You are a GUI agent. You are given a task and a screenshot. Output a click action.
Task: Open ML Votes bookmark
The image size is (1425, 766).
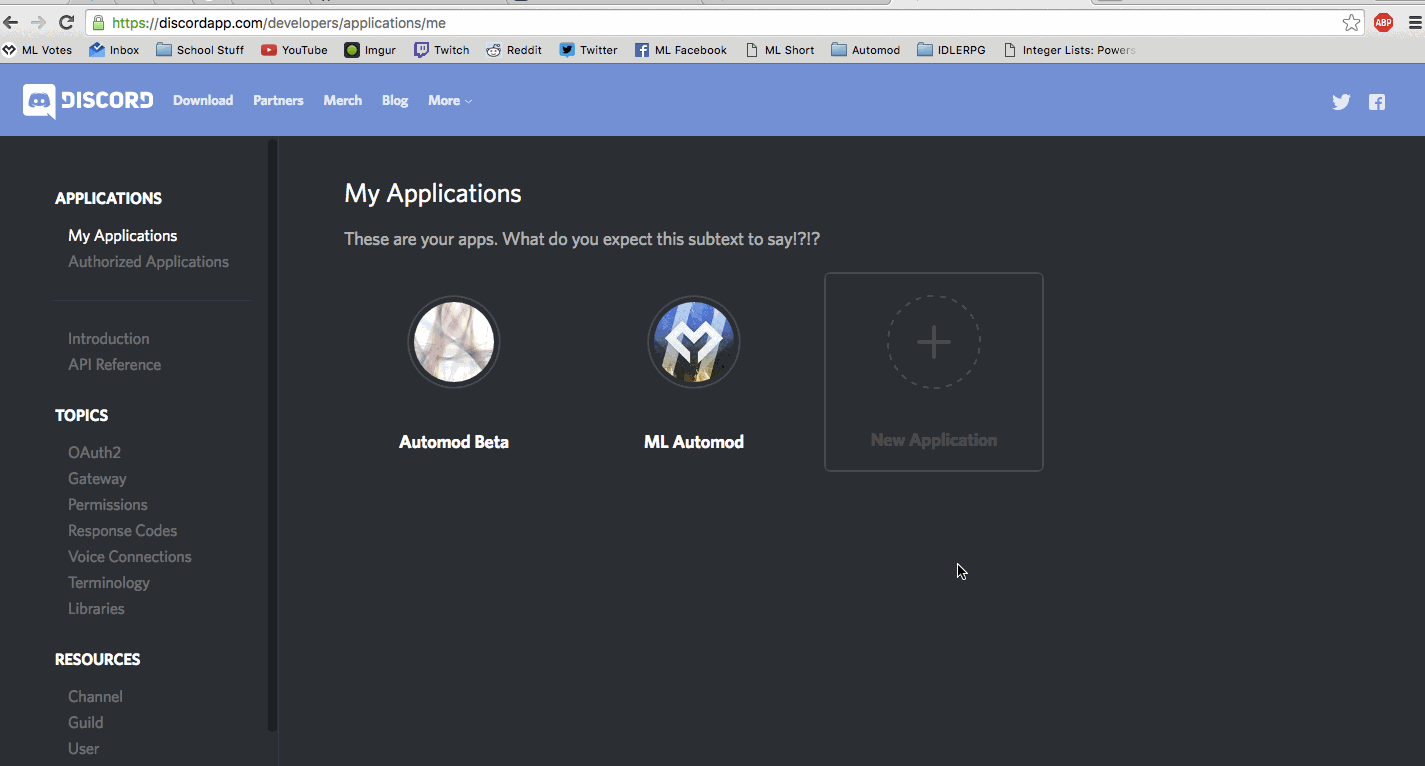(x=38, y=50)
